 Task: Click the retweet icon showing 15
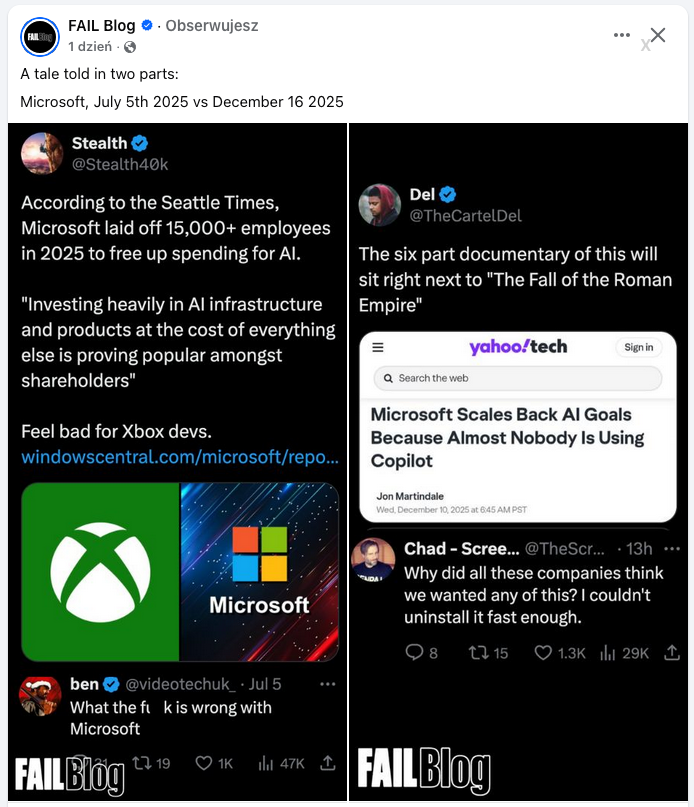click(480, 652)
